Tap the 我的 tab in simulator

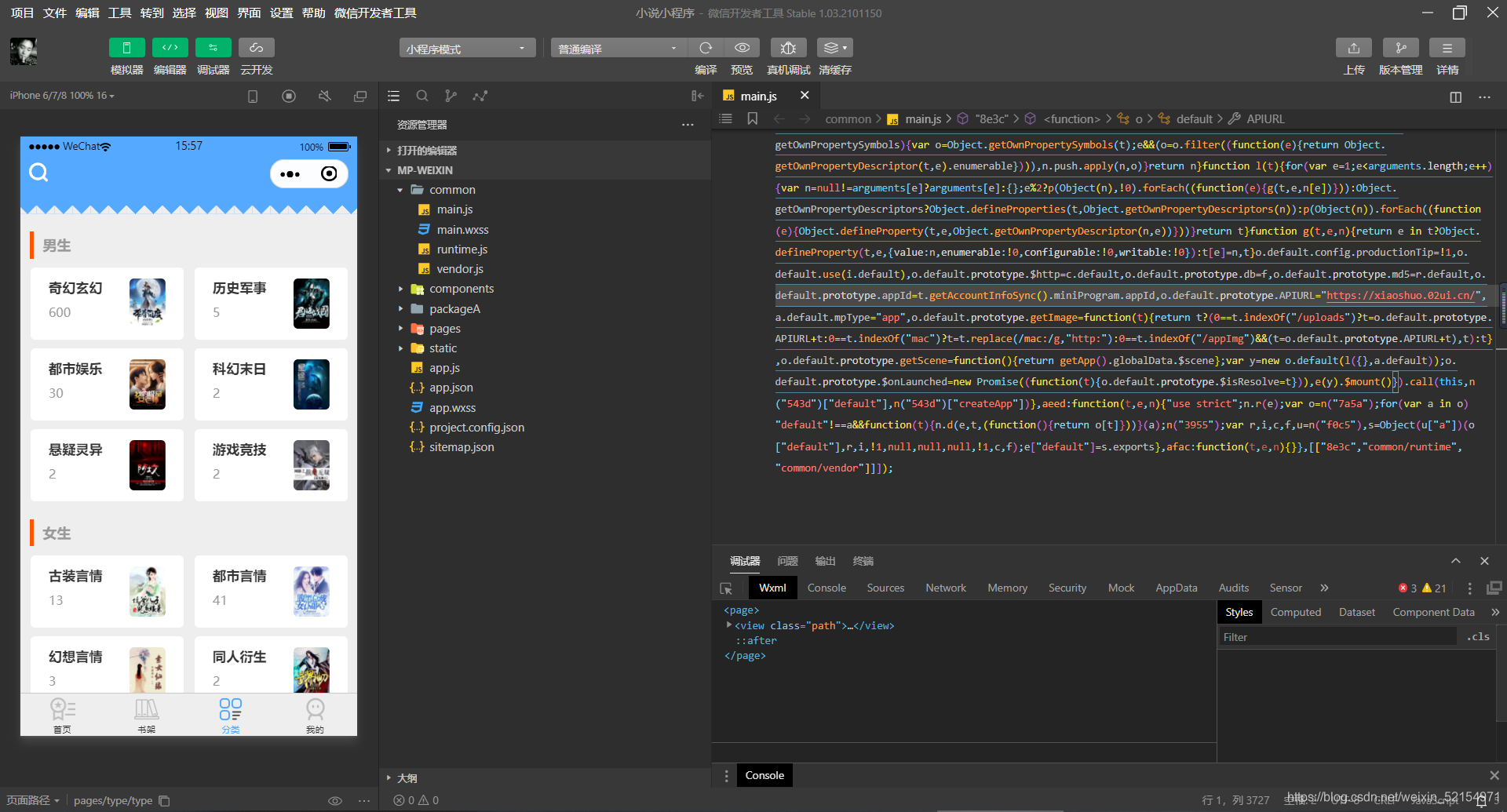(x=315, y=715)
